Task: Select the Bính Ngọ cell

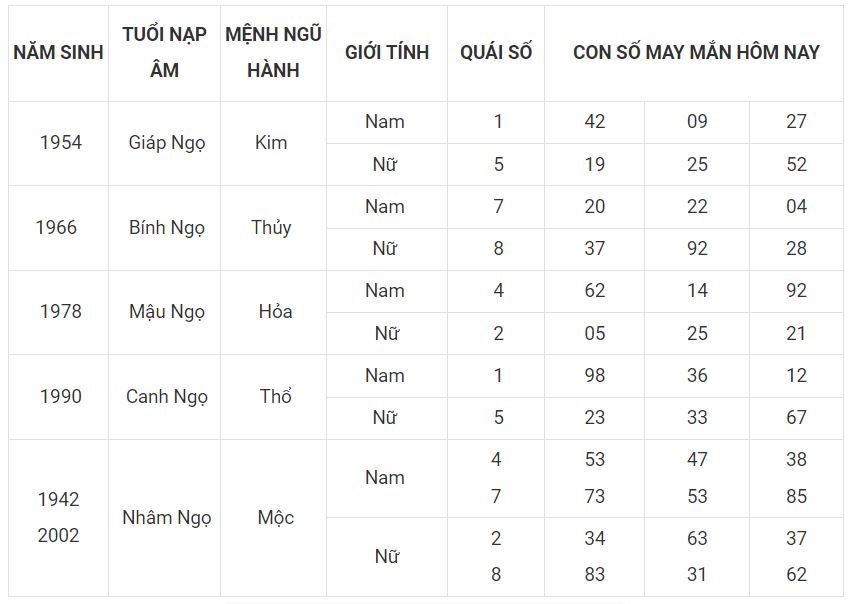Action: (167, 227)
